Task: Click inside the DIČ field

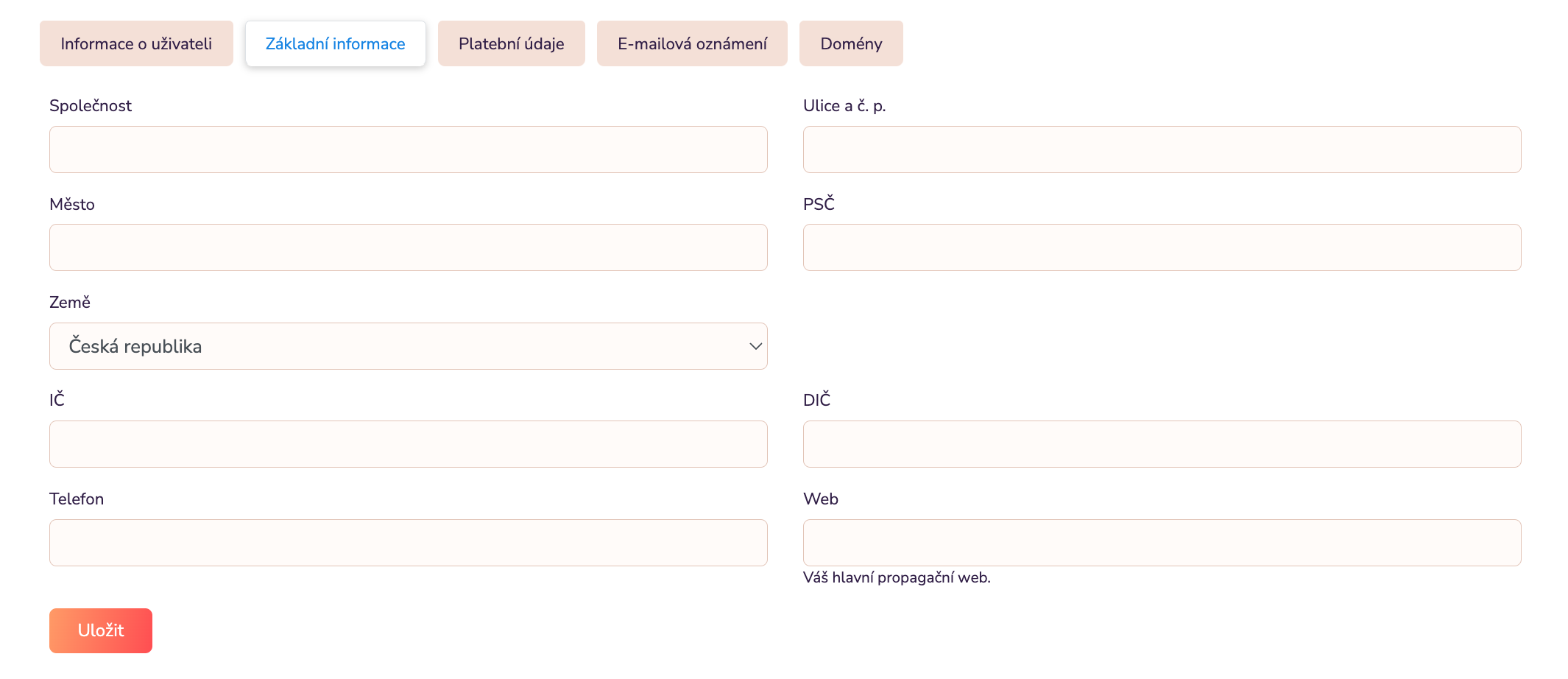Action: (1162, 444)
